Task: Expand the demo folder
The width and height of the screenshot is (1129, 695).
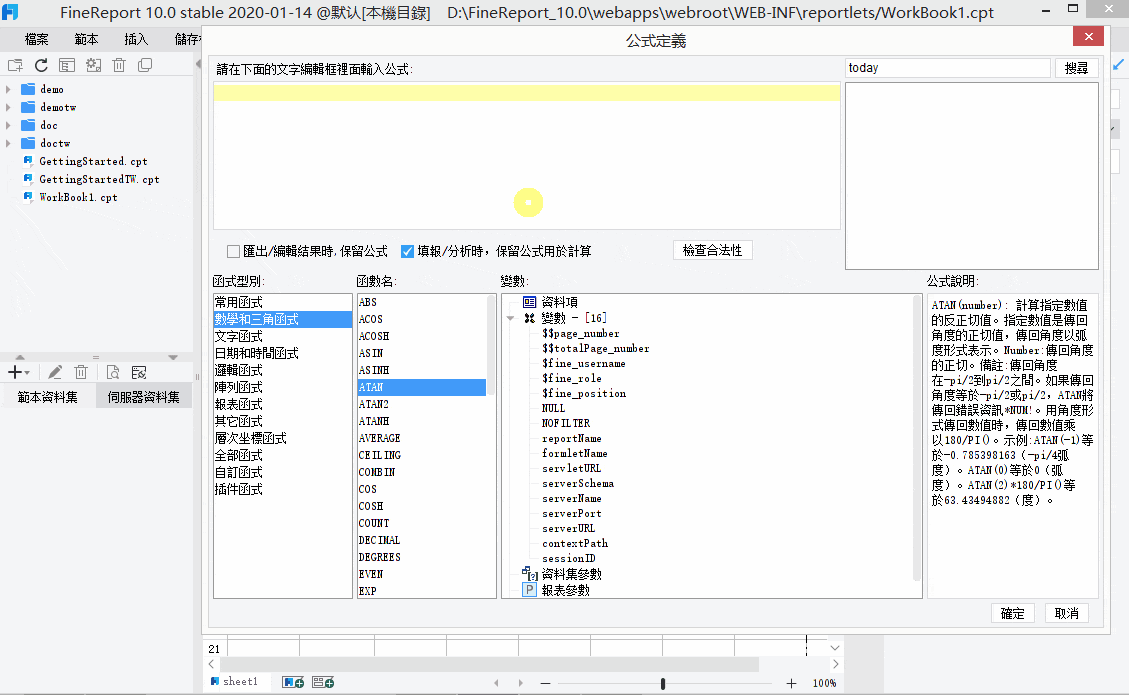Action: (x=8, y=89)
